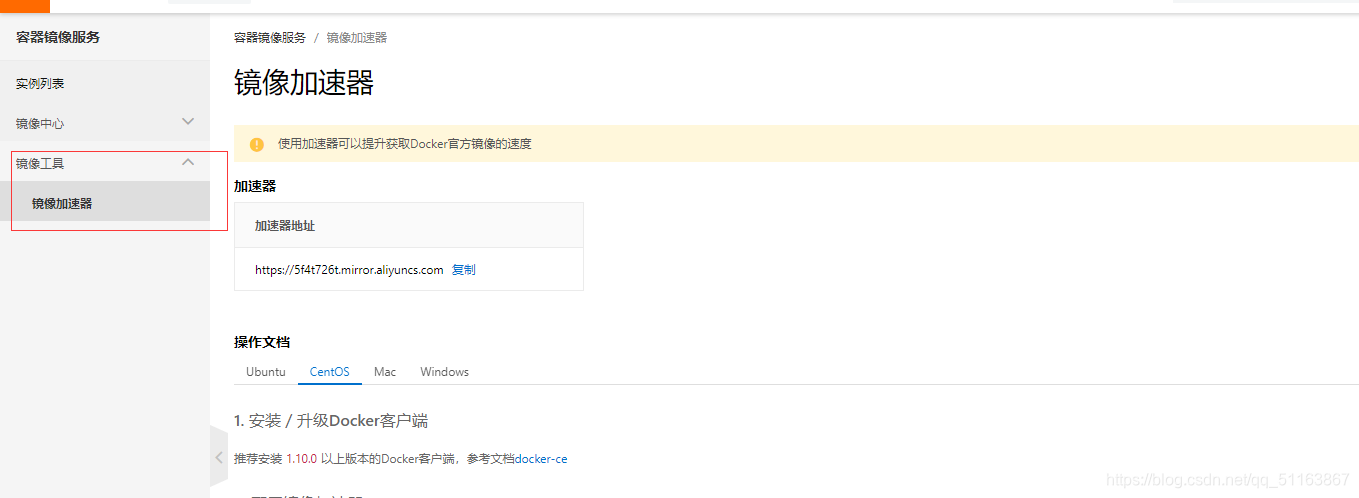Click the orange warning info icon
1359x498 pixels.
(257, 144)
